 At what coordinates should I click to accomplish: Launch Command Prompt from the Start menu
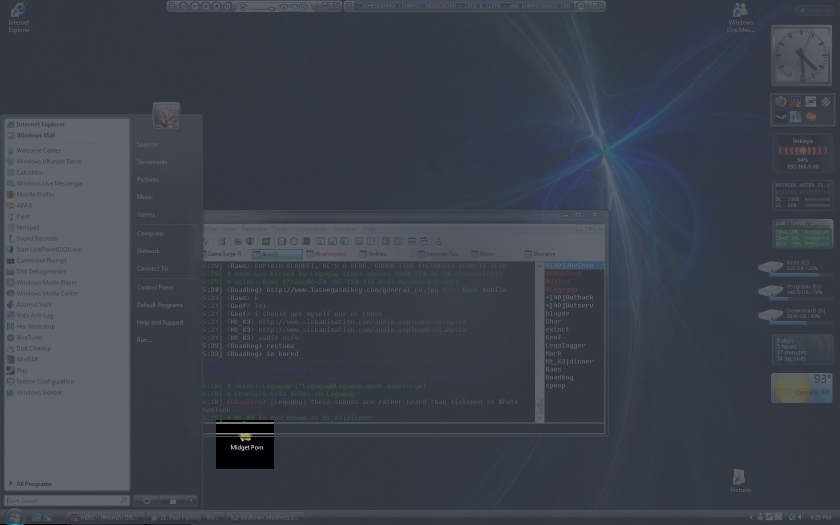[x=42, y=260]
